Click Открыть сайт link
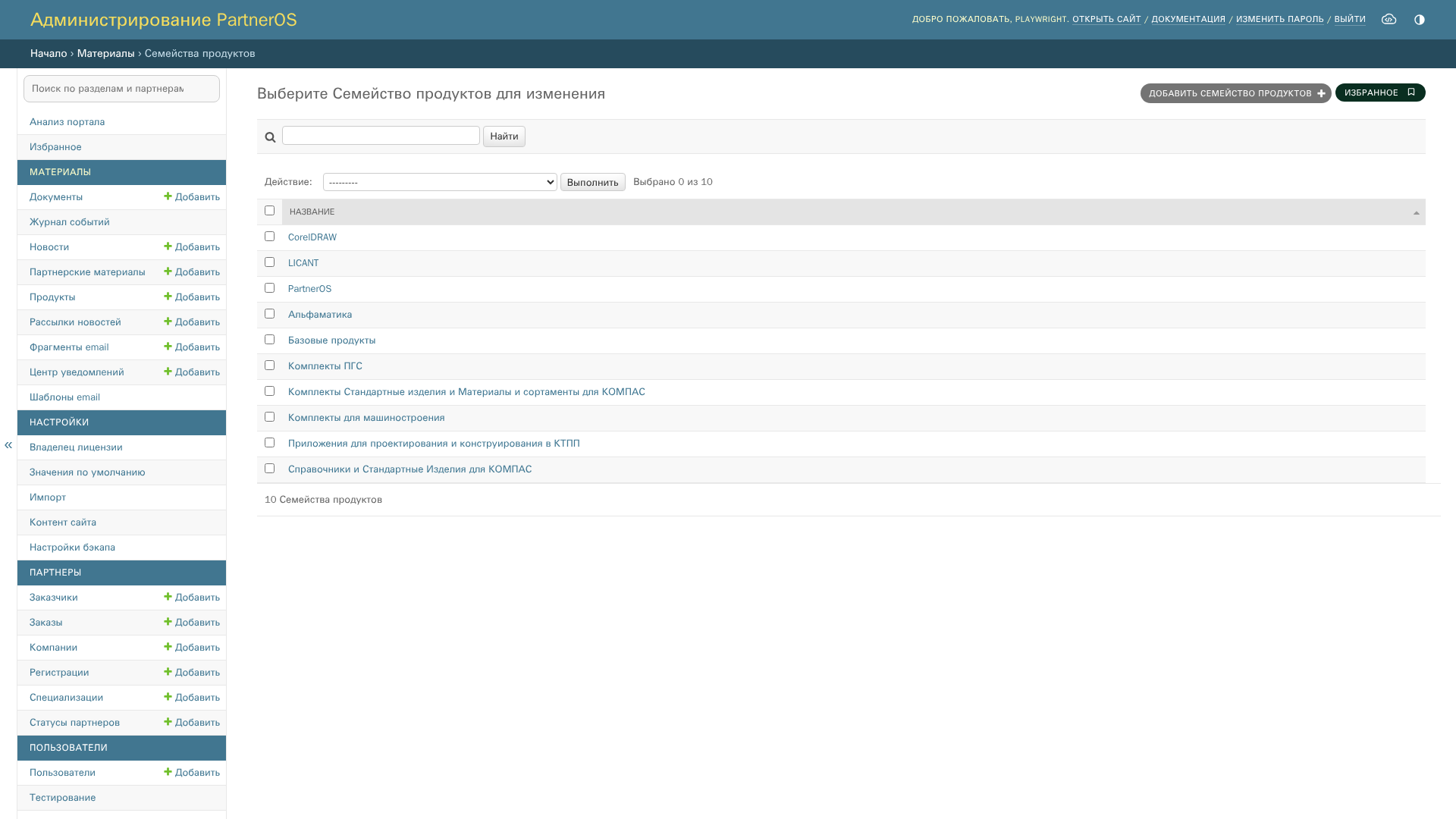Image resolution: width=1456 pixels, height=819 pixels. (x=1106, y=19)
